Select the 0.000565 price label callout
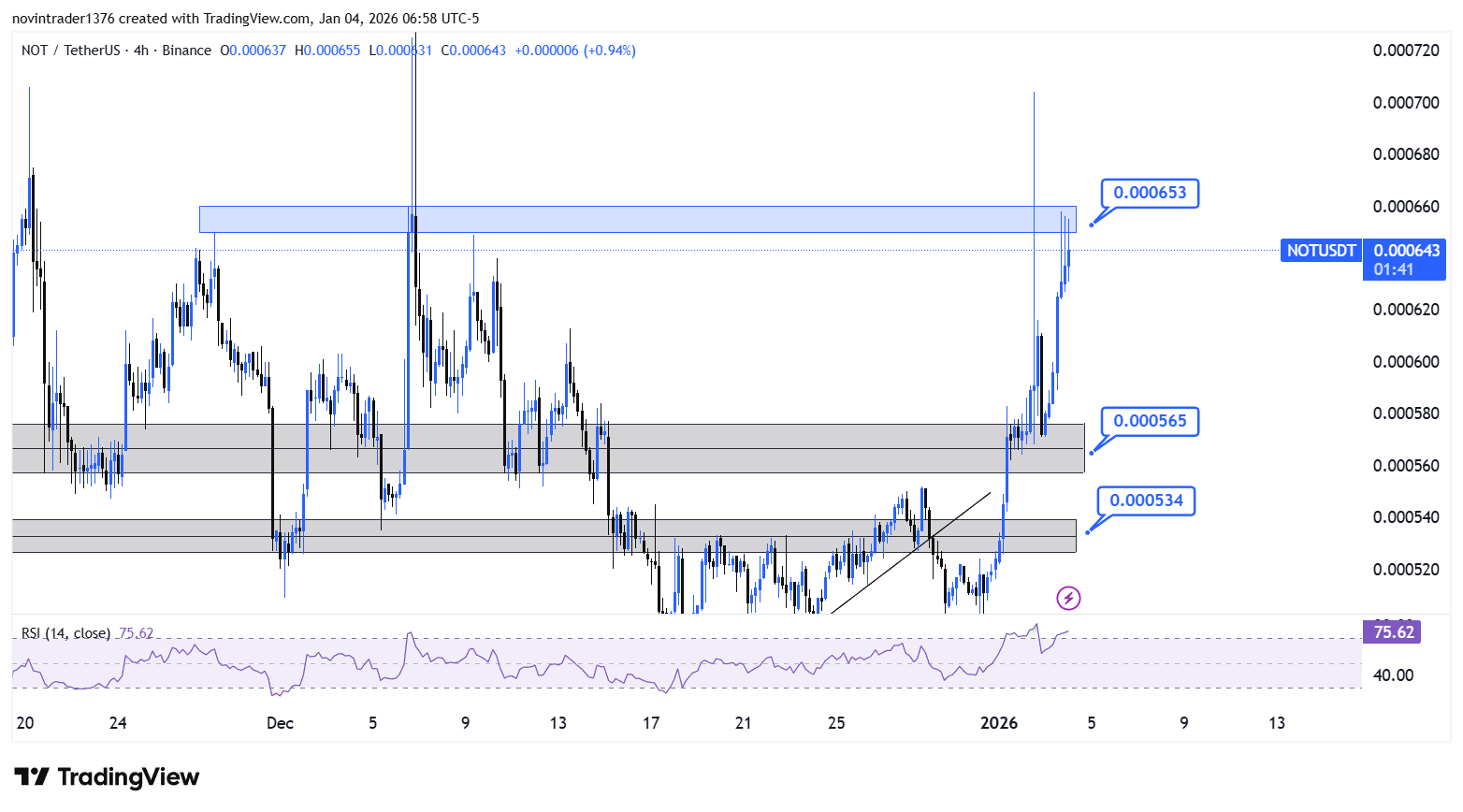1463x812 pixels. [x=1150, y=421]
